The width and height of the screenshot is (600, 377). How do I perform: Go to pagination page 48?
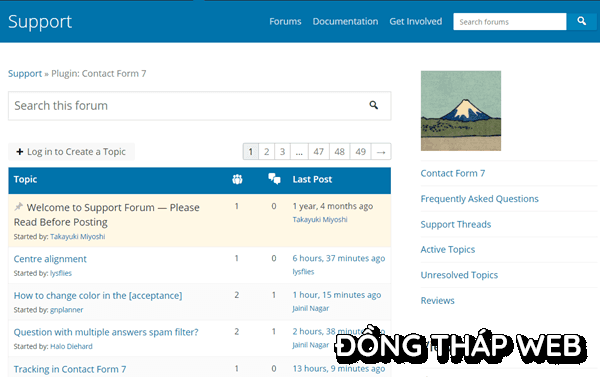click(x=340, y=152)
